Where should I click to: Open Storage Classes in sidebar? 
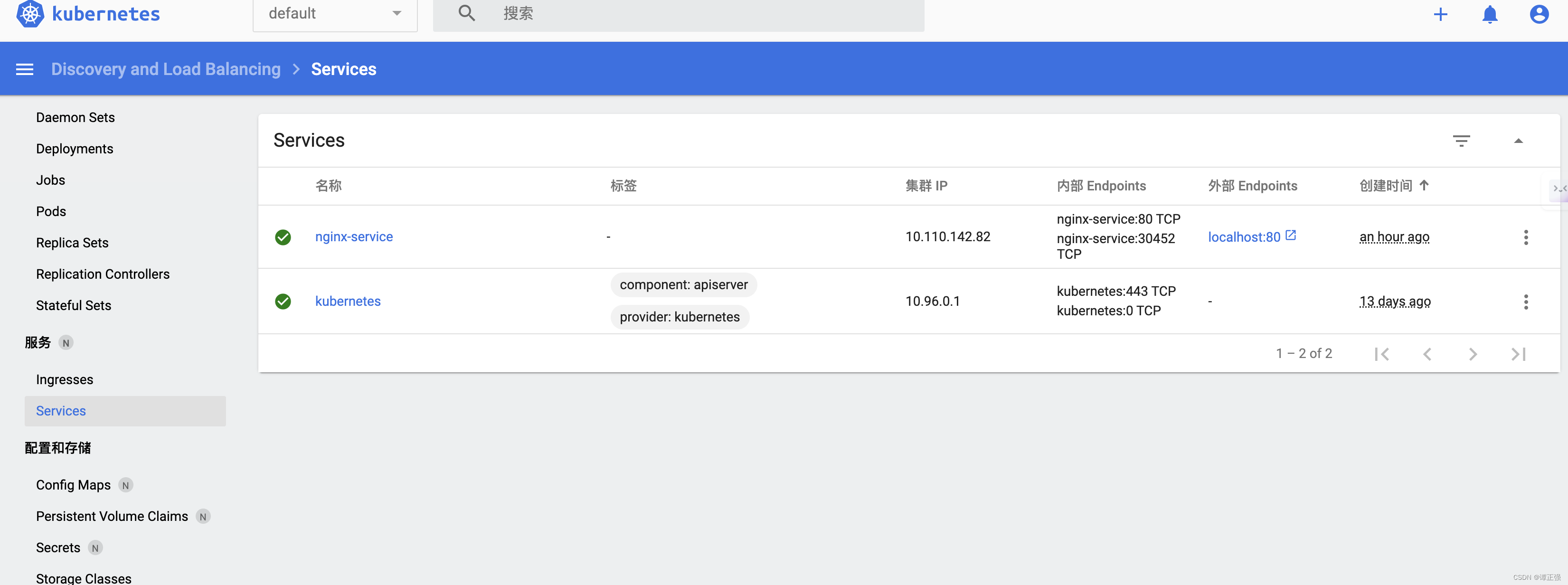click(84, 578)
